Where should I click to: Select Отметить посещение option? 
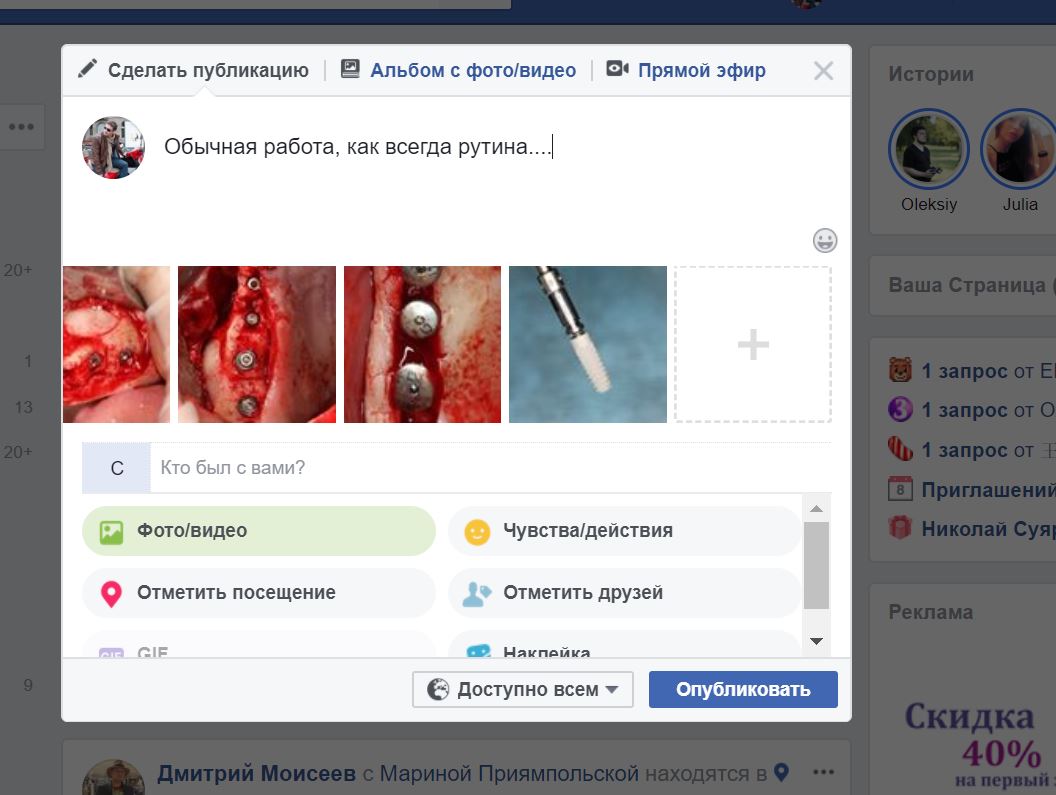pos(259,593)
